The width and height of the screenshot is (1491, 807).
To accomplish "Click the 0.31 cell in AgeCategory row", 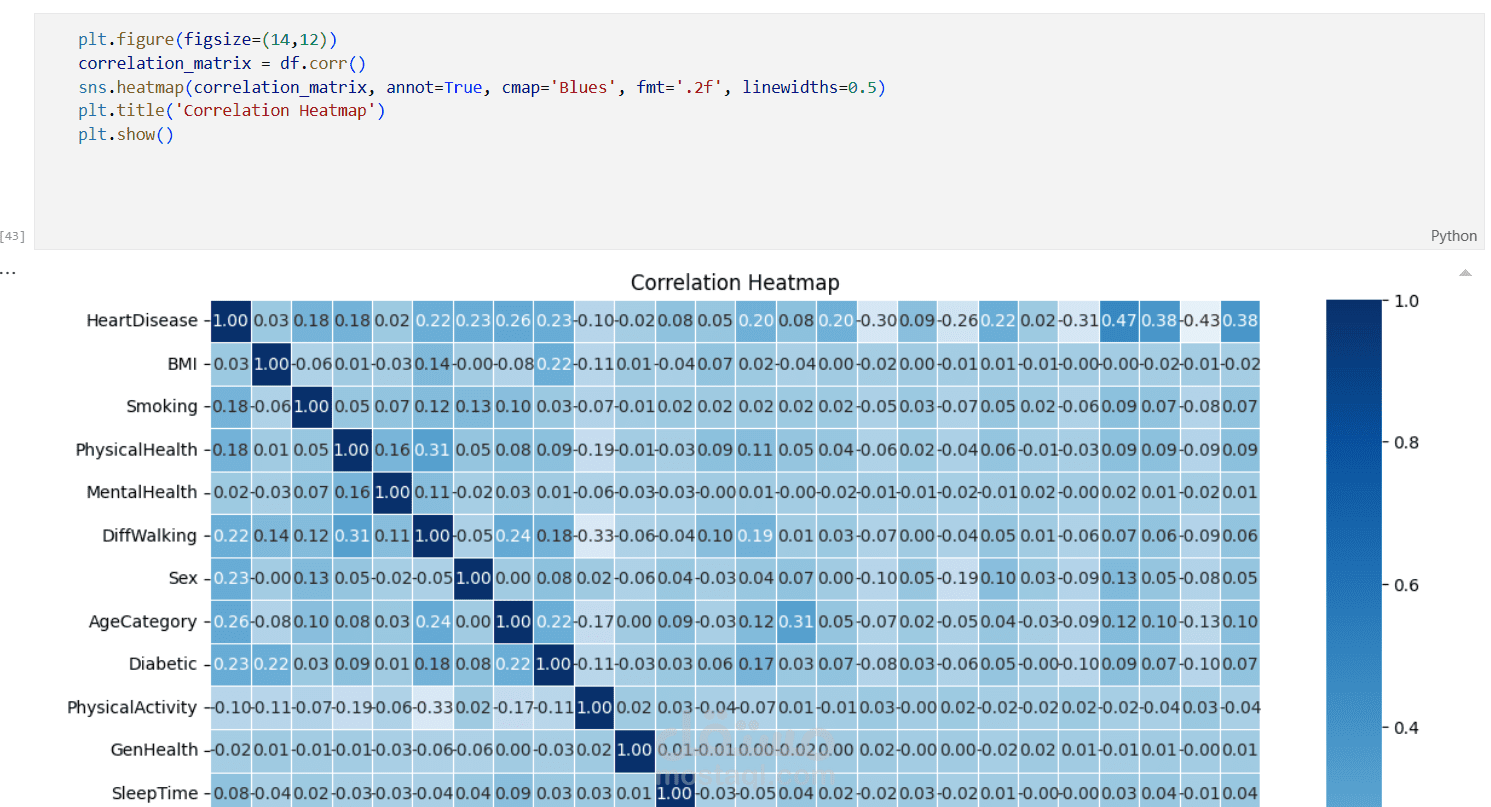I will click(x=796, y=622).
